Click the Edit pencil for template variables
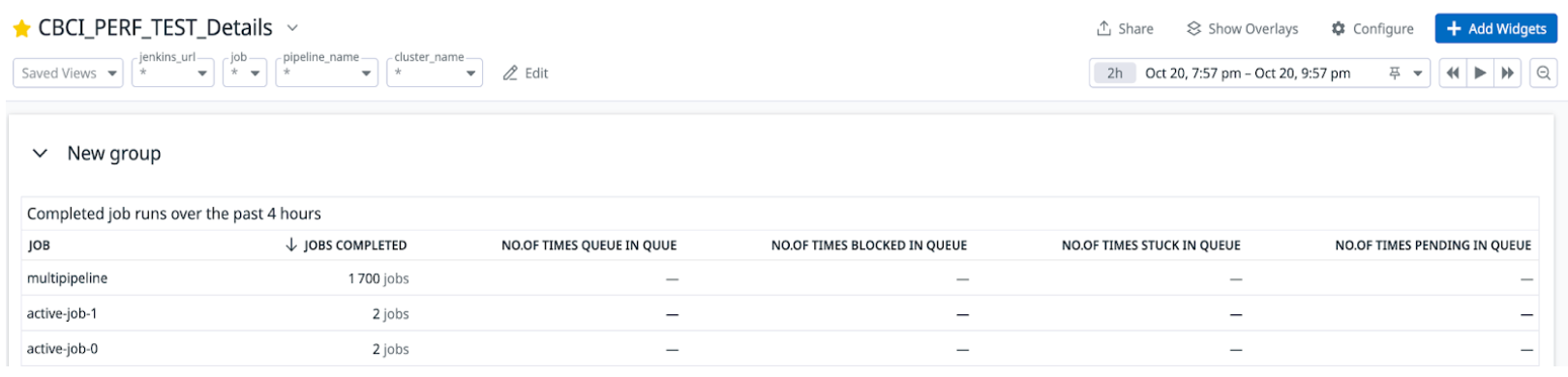The width and height of the screenshot is (1568, 377). click(526, 73)
